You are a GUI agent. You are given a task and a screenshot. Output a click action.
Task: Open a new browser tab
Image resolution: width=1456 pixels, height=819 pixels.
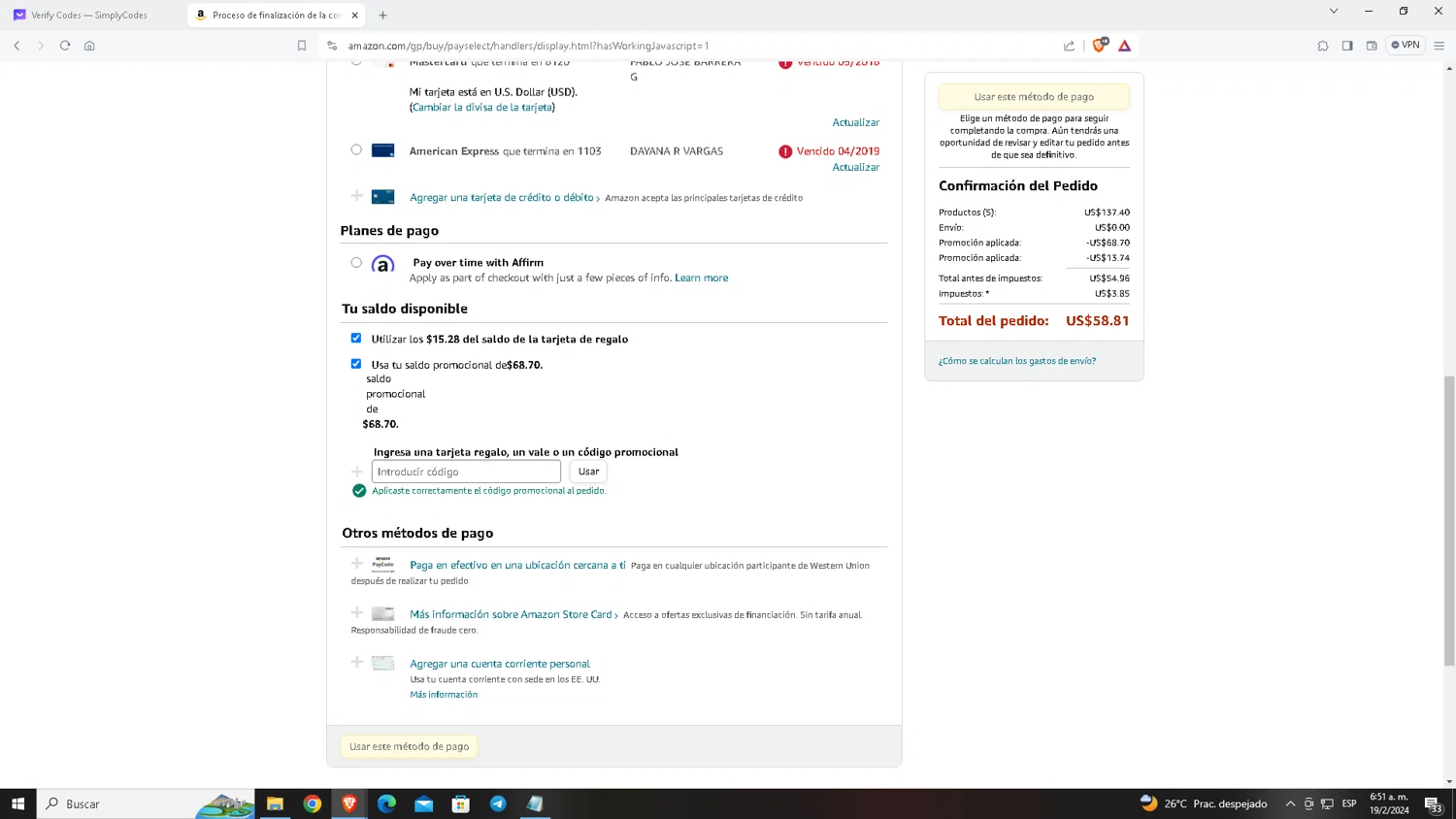pyautogui.click(x=382, y=15)
